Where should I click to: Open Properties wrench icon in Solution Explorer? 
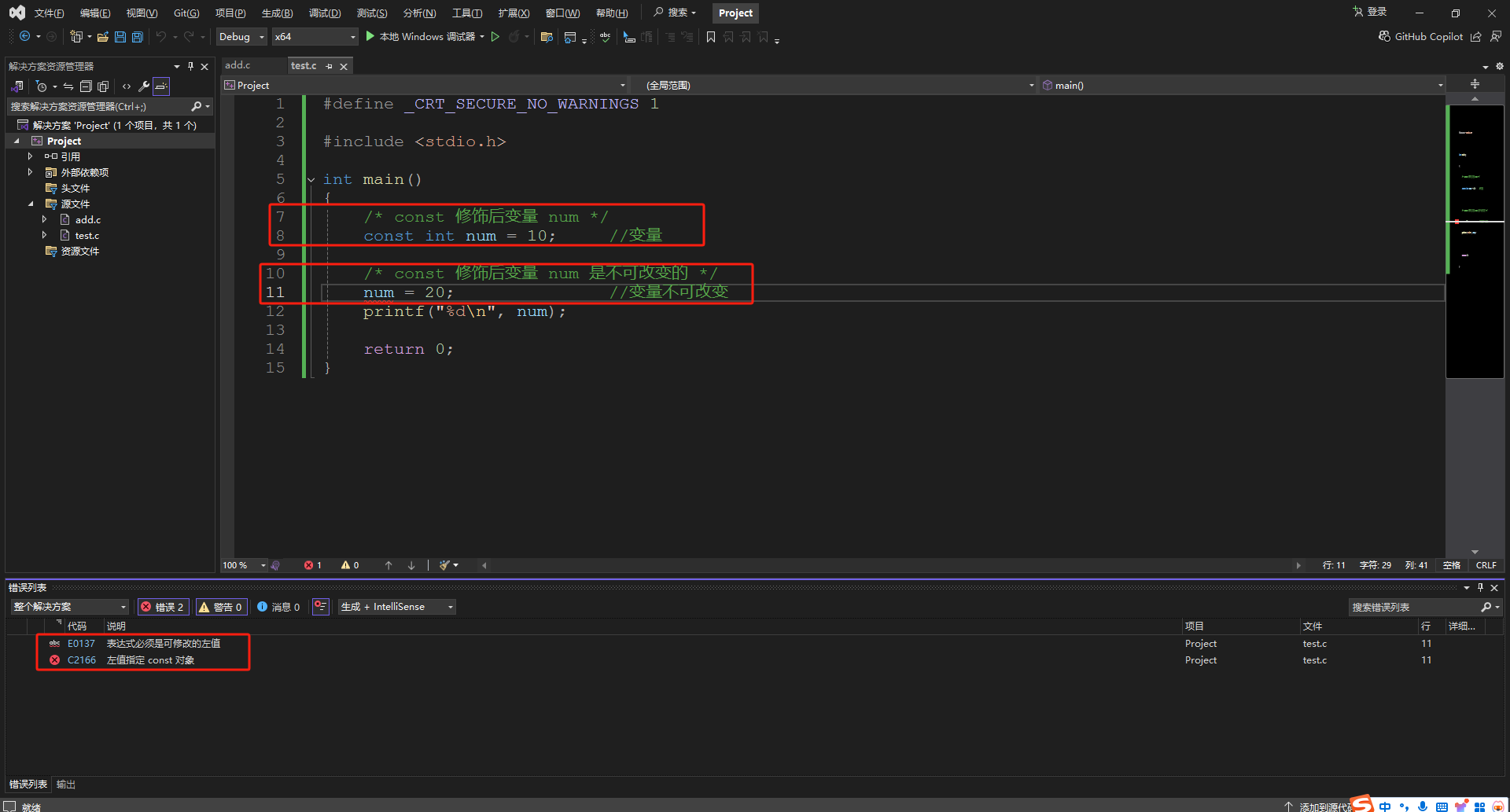pos(144,86)
